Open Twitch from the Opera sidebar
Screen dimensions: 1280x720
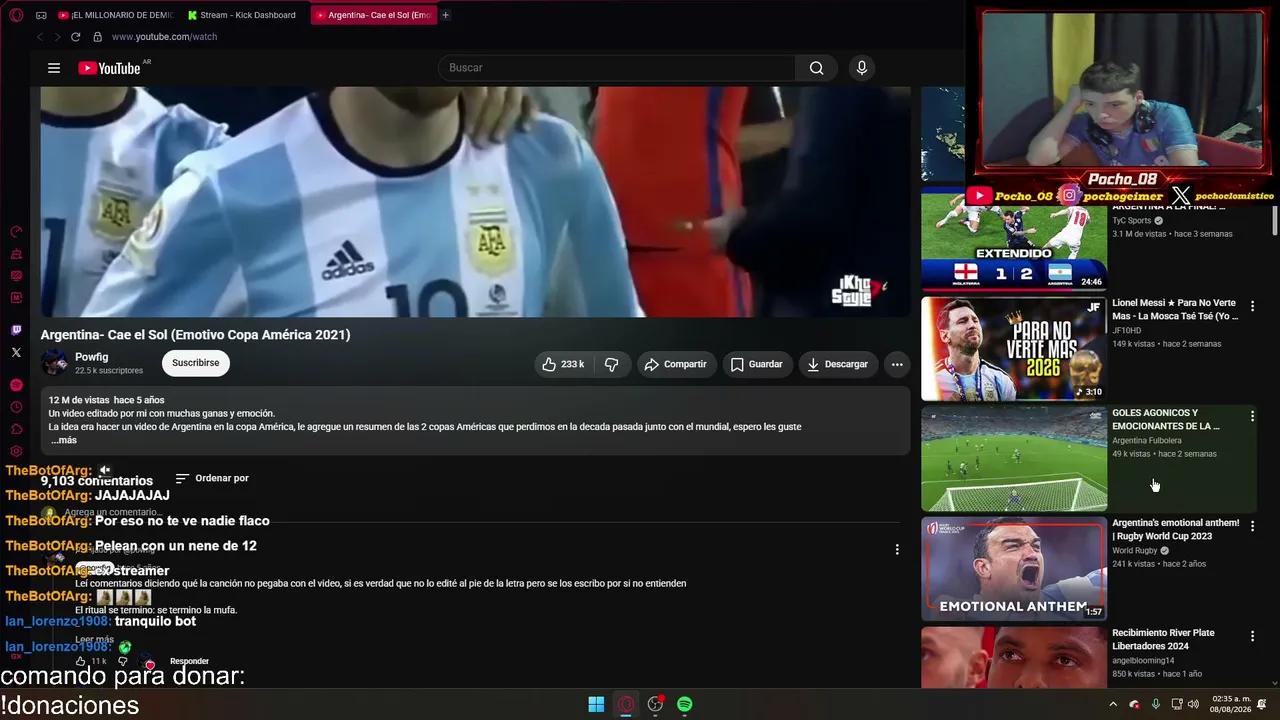pos(16,330)
